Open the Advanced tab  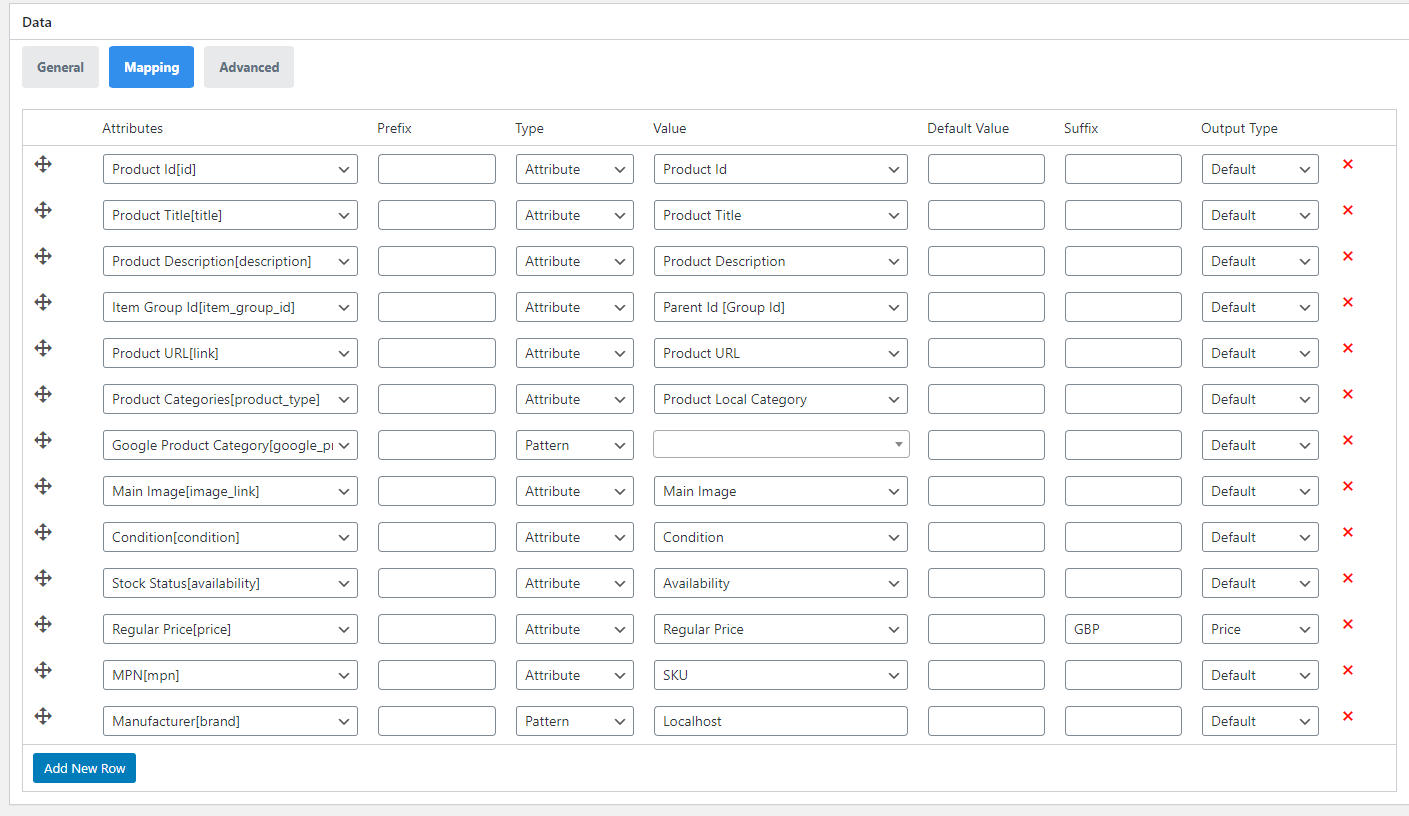[249, 67]
